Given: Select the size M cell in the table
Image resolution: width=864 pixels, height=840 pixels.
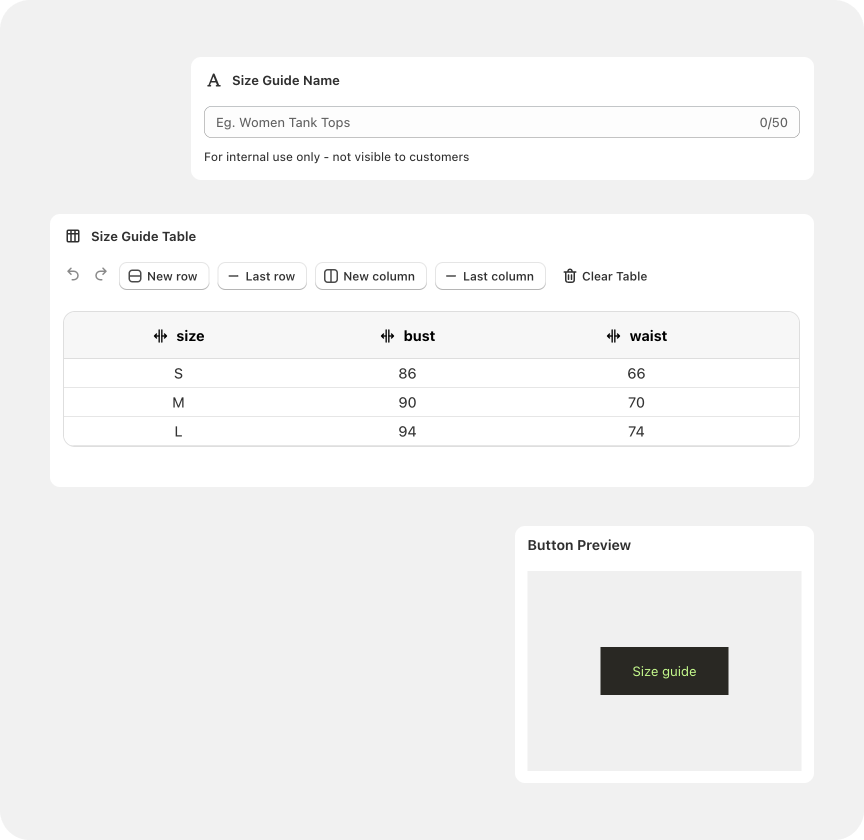Looking at the screenshot, I should click(178, 402).
